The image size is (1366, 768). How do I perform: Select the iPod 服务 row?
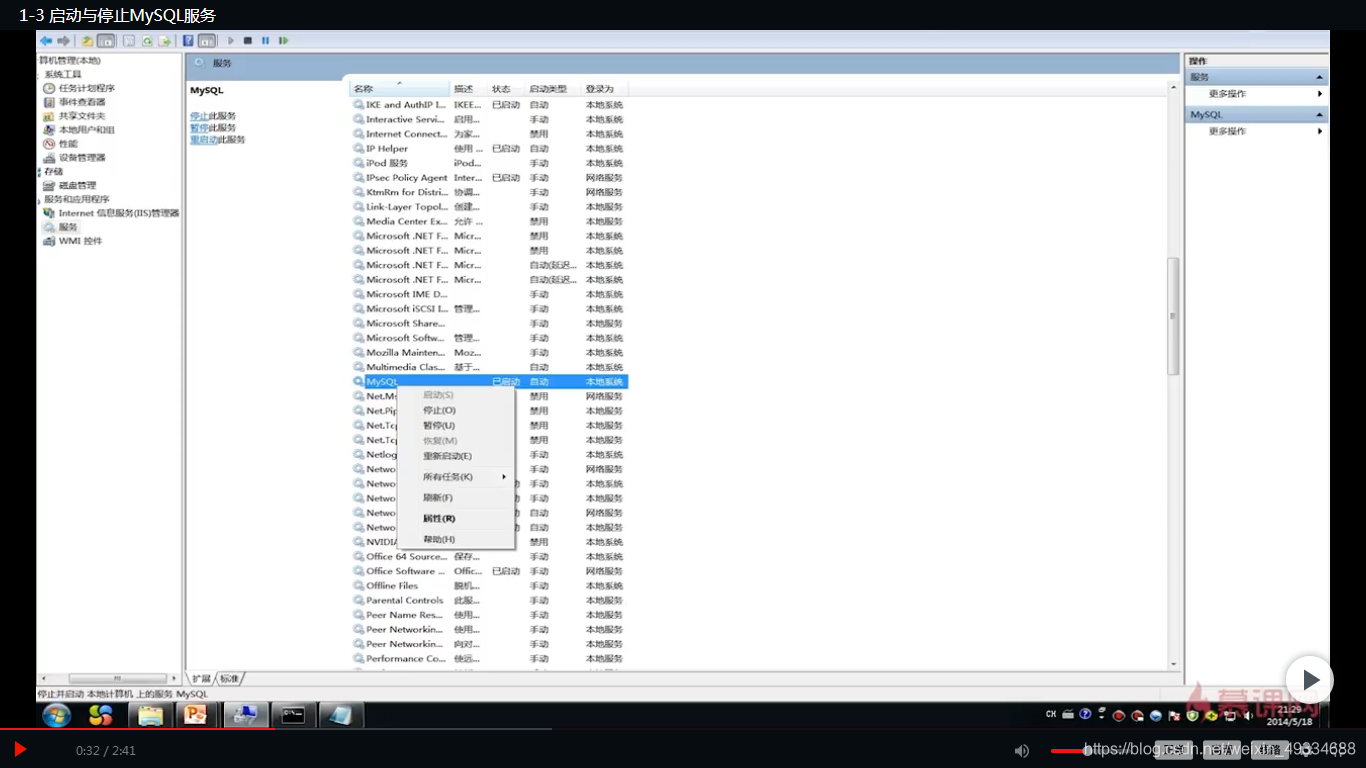click(490, 163)
